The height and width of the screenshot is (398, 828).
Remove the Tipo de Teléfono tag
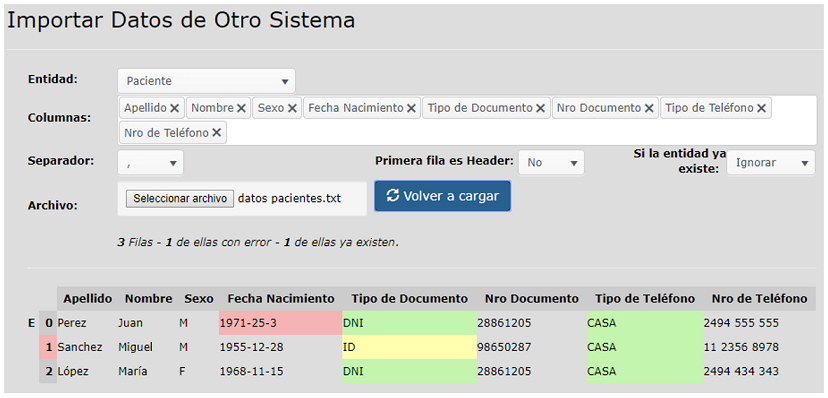761,108
